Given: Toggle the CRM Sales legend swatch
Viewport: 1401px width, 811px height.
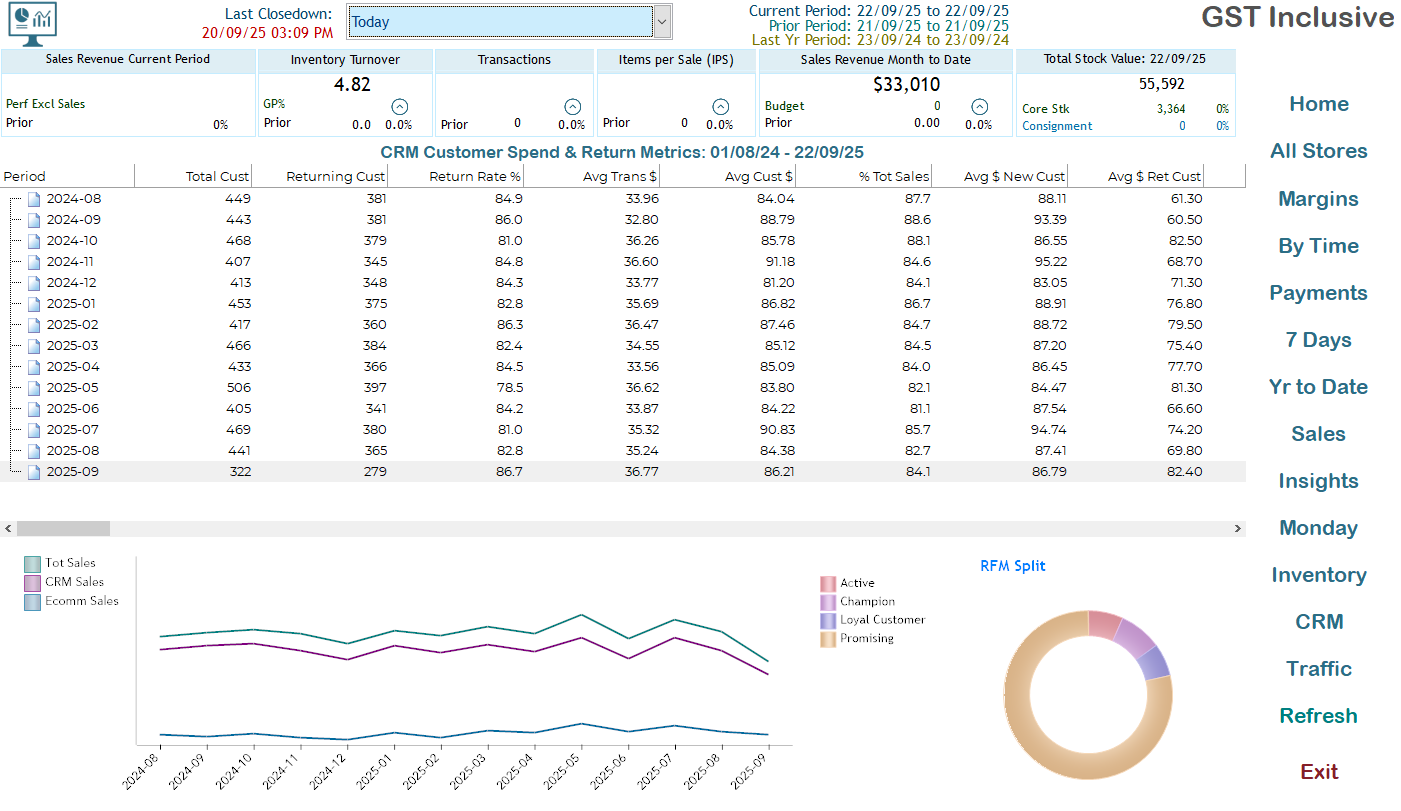Looking at the screenshot, I should click(32, 583).
